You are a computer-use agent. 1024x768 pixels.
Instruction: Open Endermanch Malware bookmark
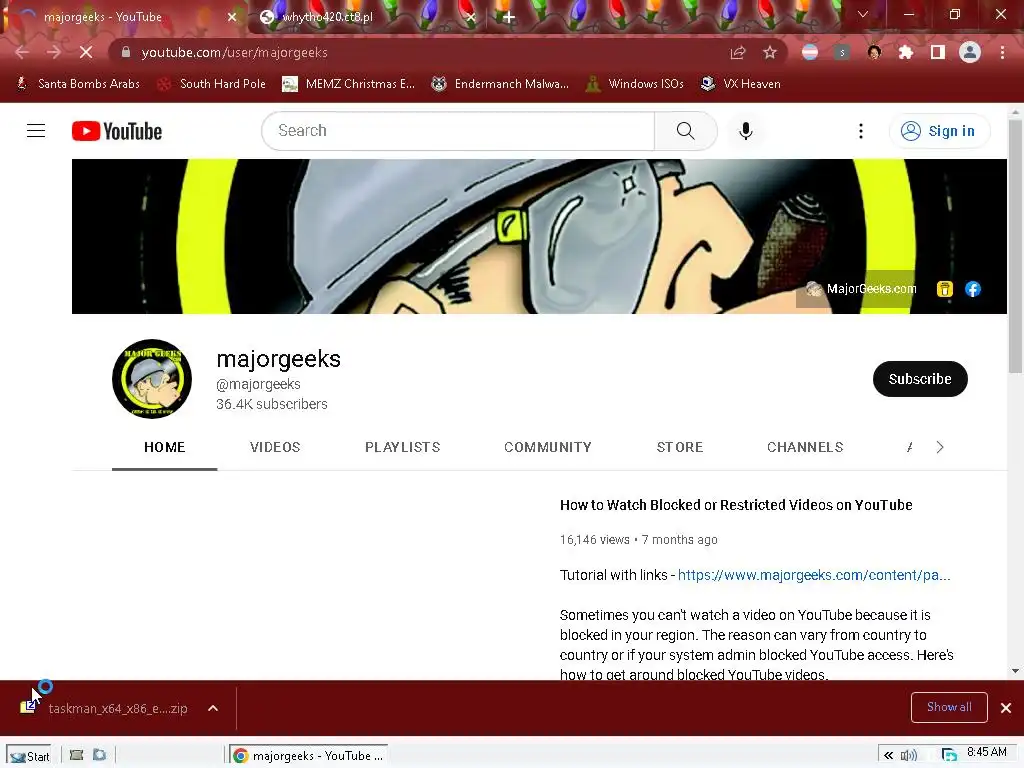pyautogui.click(x=500, y=84)
